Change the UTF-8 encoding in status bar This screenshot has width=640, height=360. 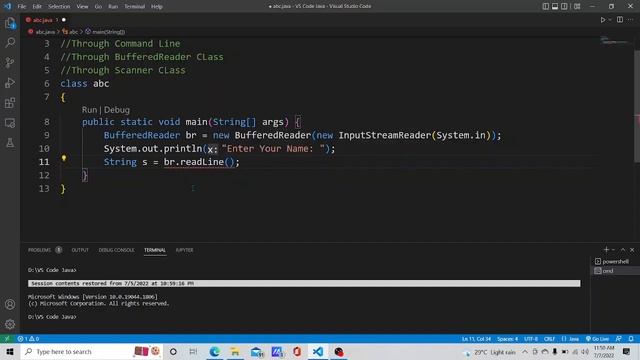coord(531,339)
